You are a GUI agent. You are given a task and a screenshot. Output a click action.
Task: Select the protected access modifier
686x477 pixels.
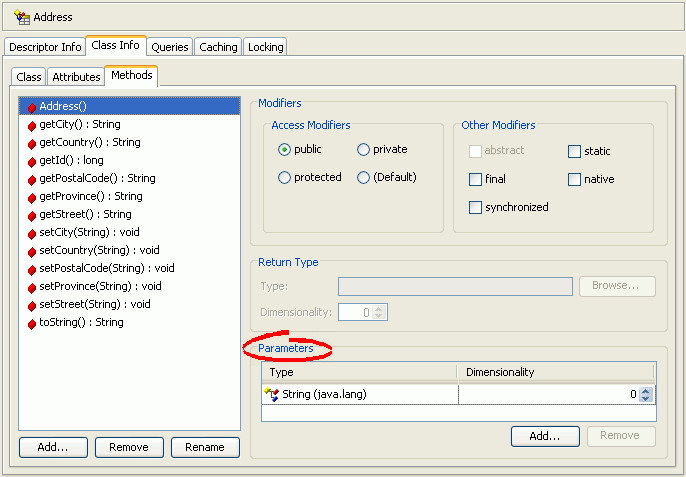pyautogui.click(x=284, y=177)
